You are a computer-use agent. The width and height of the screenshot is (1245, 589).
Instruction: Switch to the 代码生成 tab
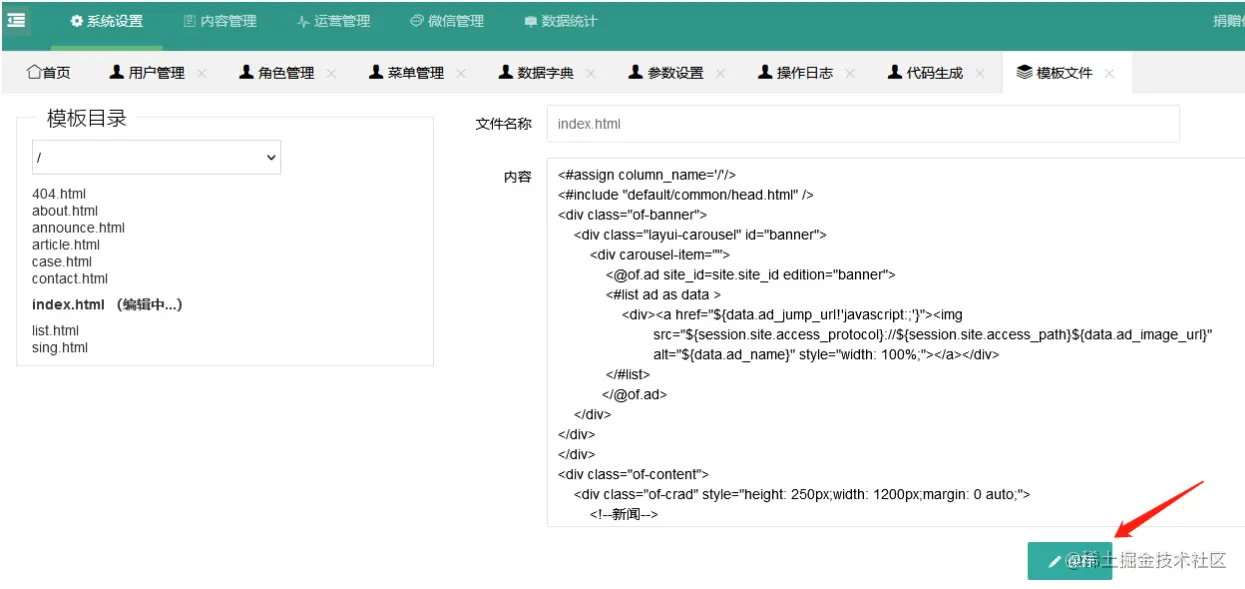tap(925, 73)
